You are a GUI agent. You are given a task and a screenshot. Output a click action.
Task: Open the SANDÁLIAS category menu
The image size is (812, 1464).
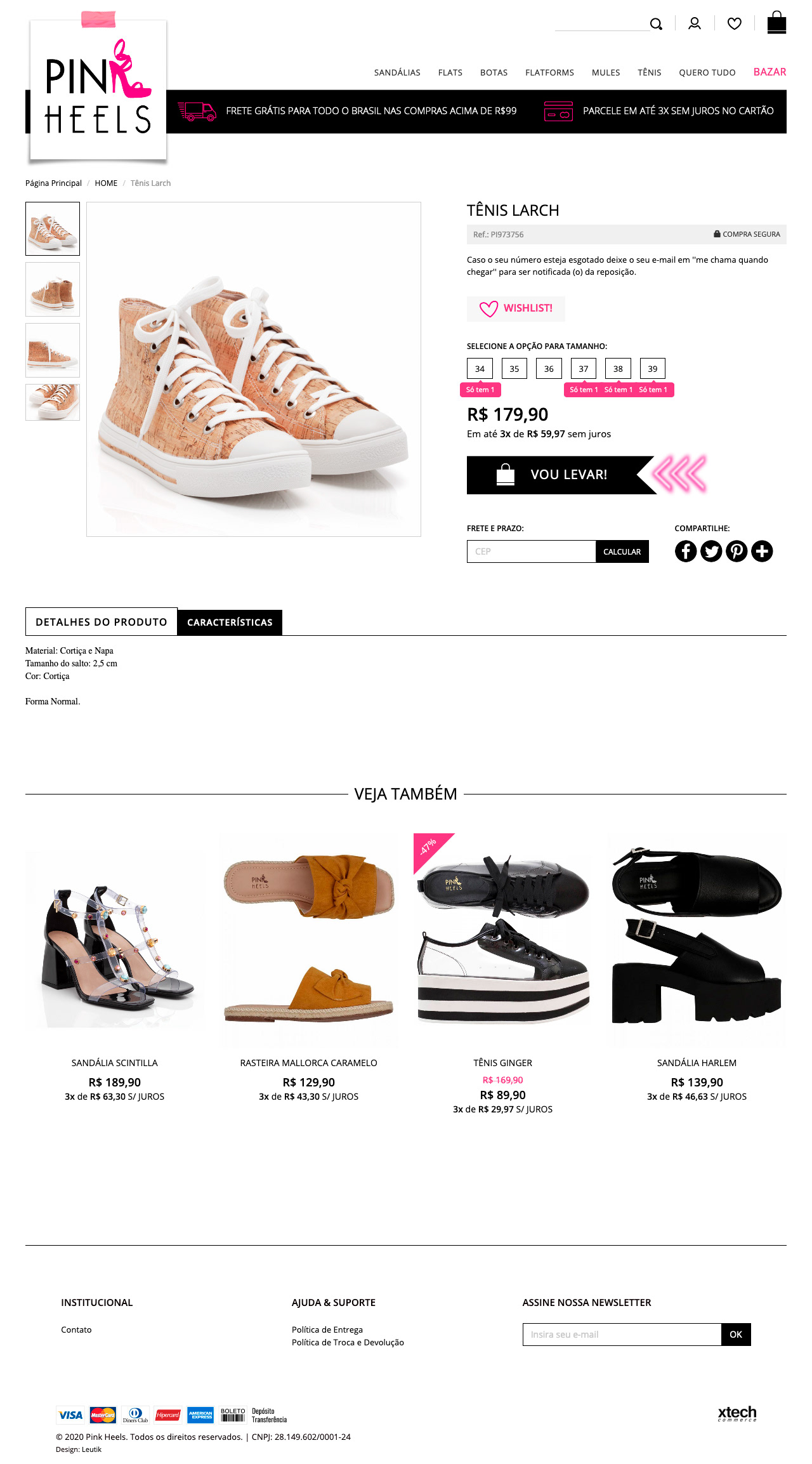397,72
